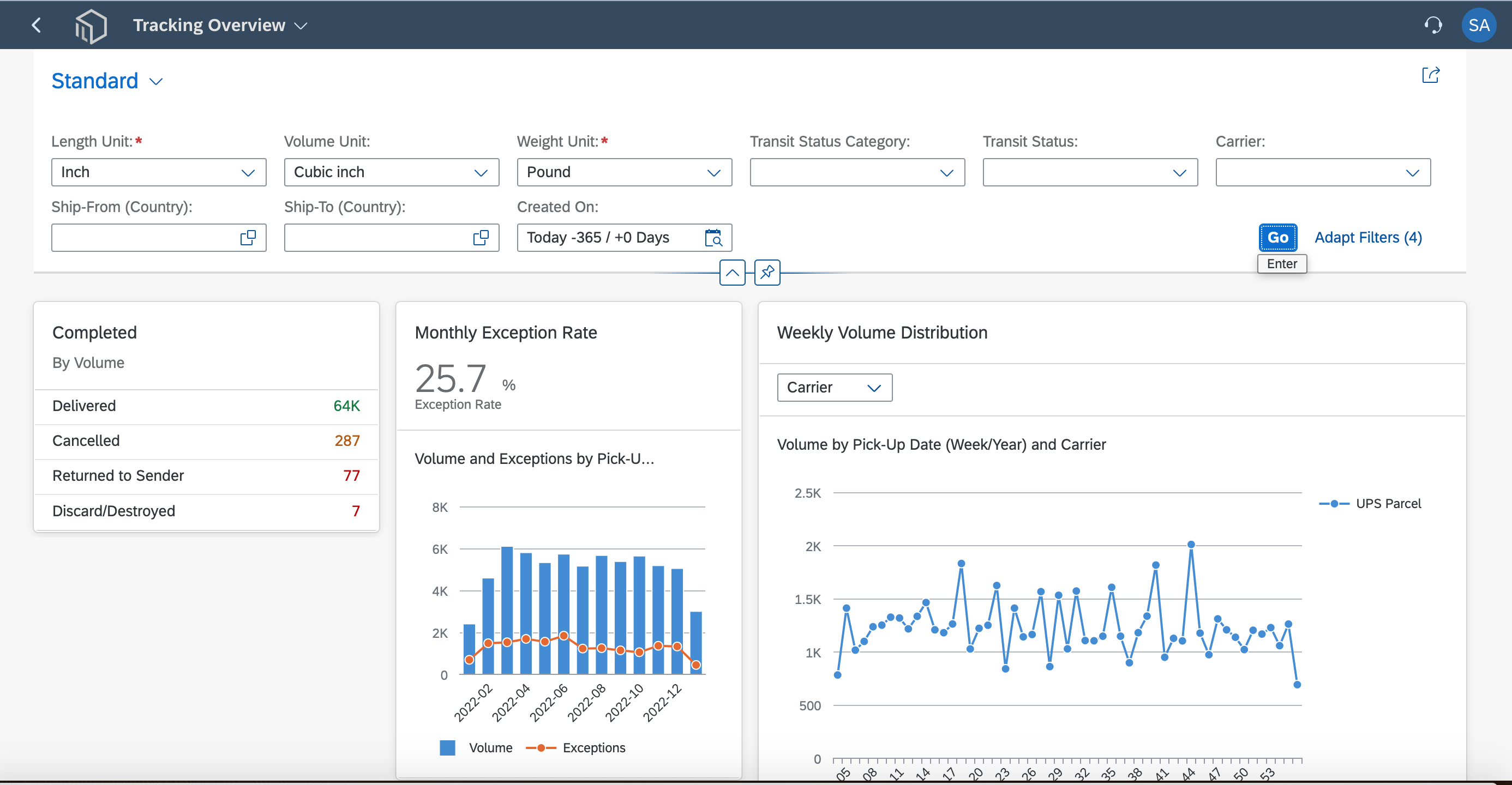1512x785 pixels.
Task: Open the SAP product cube logo
Action: [91, 26]
